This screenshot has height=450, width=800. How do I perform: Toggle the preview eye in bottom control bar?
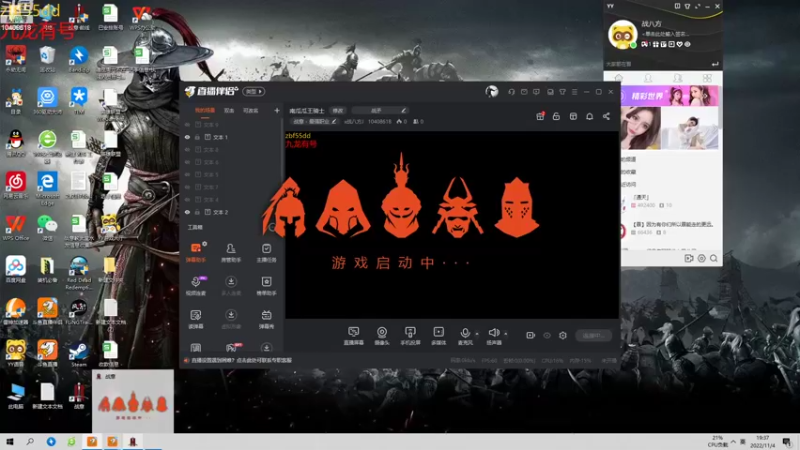[x=547, y=335]
